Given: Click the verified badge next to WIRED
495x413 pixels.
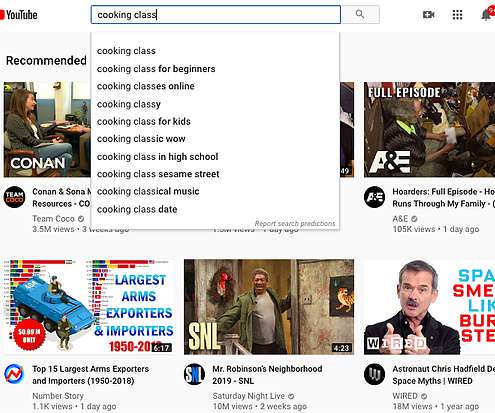Looking at the screenshot, I should [424, 396].
